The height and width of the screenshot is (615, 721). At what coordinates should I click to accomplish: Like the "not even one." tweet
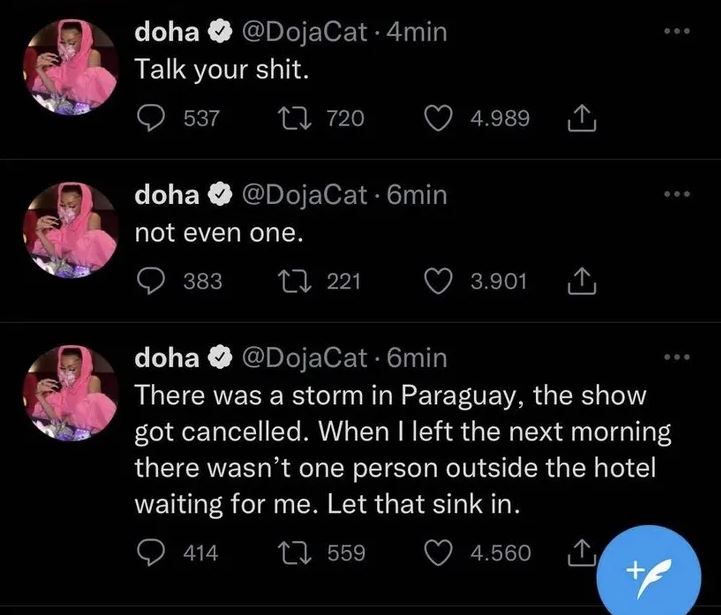pos(441,282)
